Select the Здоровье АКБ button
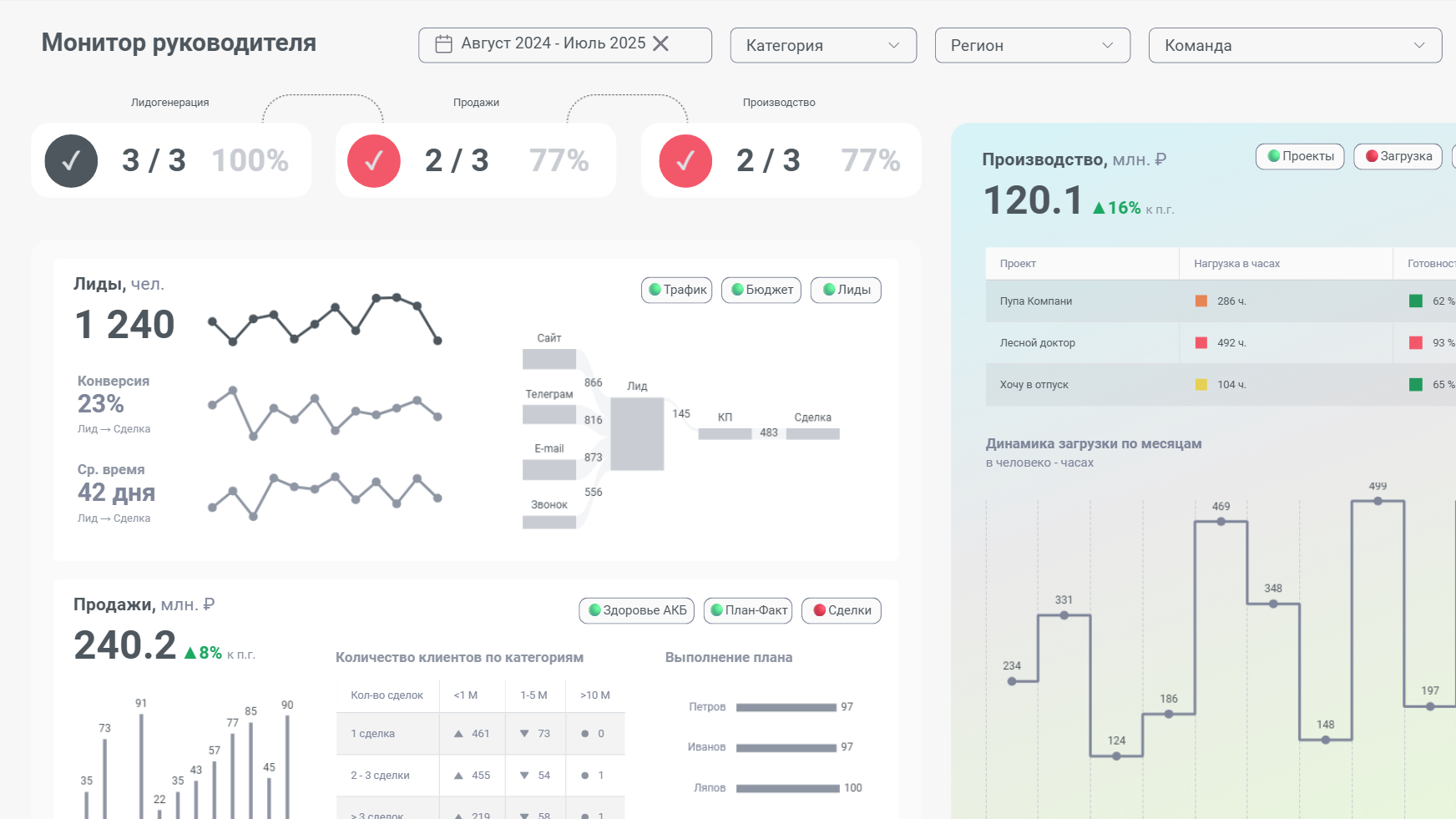The image size is (1456, 819). [637, 610]
